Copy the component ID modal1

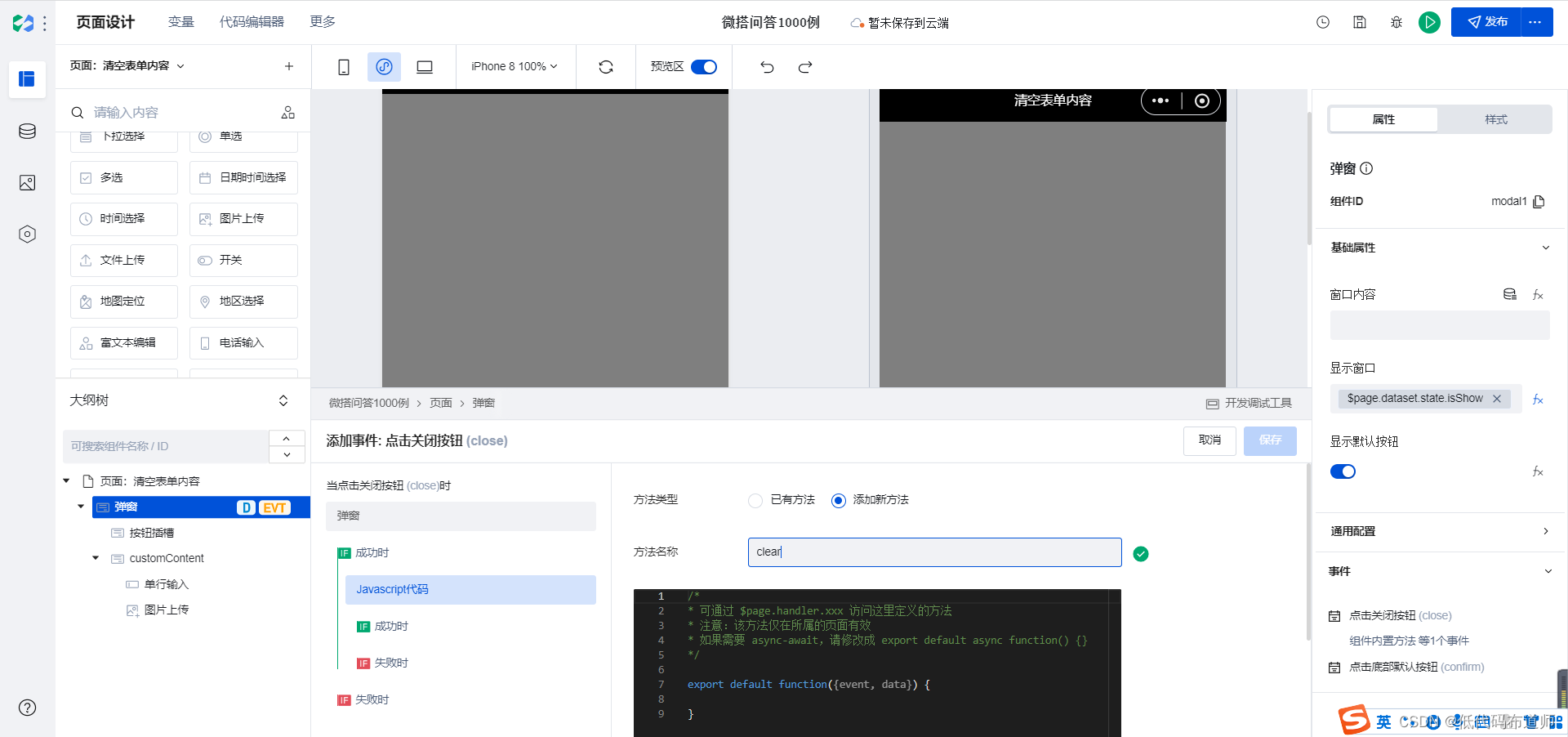(x=1539, y=202)
